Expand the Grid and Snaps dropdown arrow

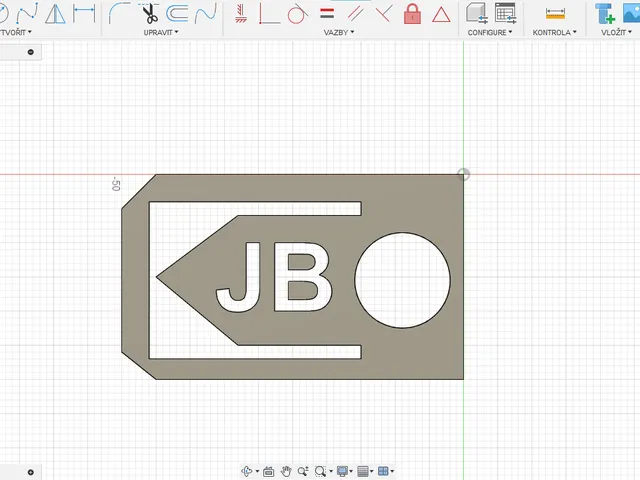[x=372, y=471]
